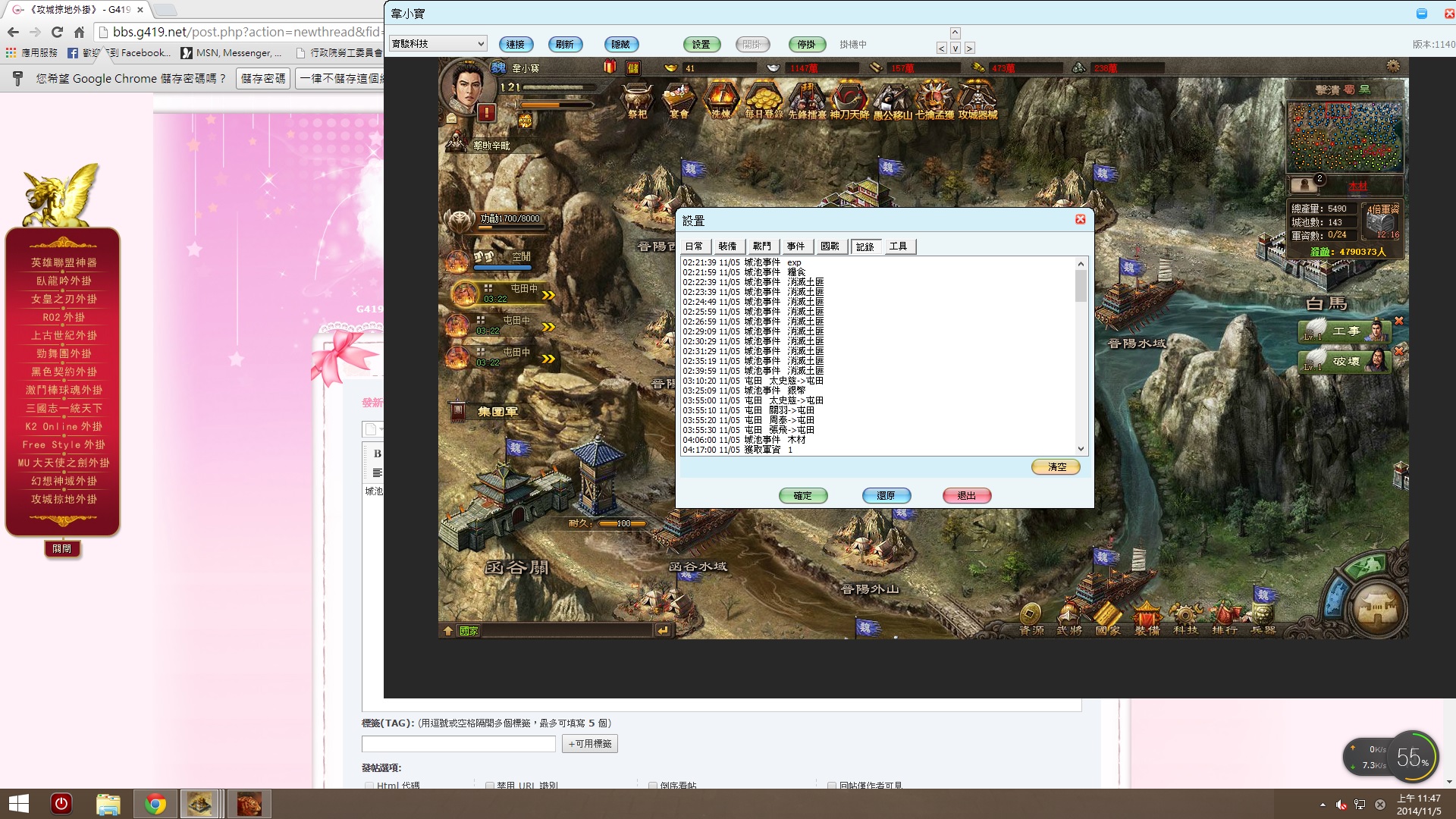Close the 設置 dialog with red X
The height and width of the screenshot is (819, 1456).
point(1081,219)
